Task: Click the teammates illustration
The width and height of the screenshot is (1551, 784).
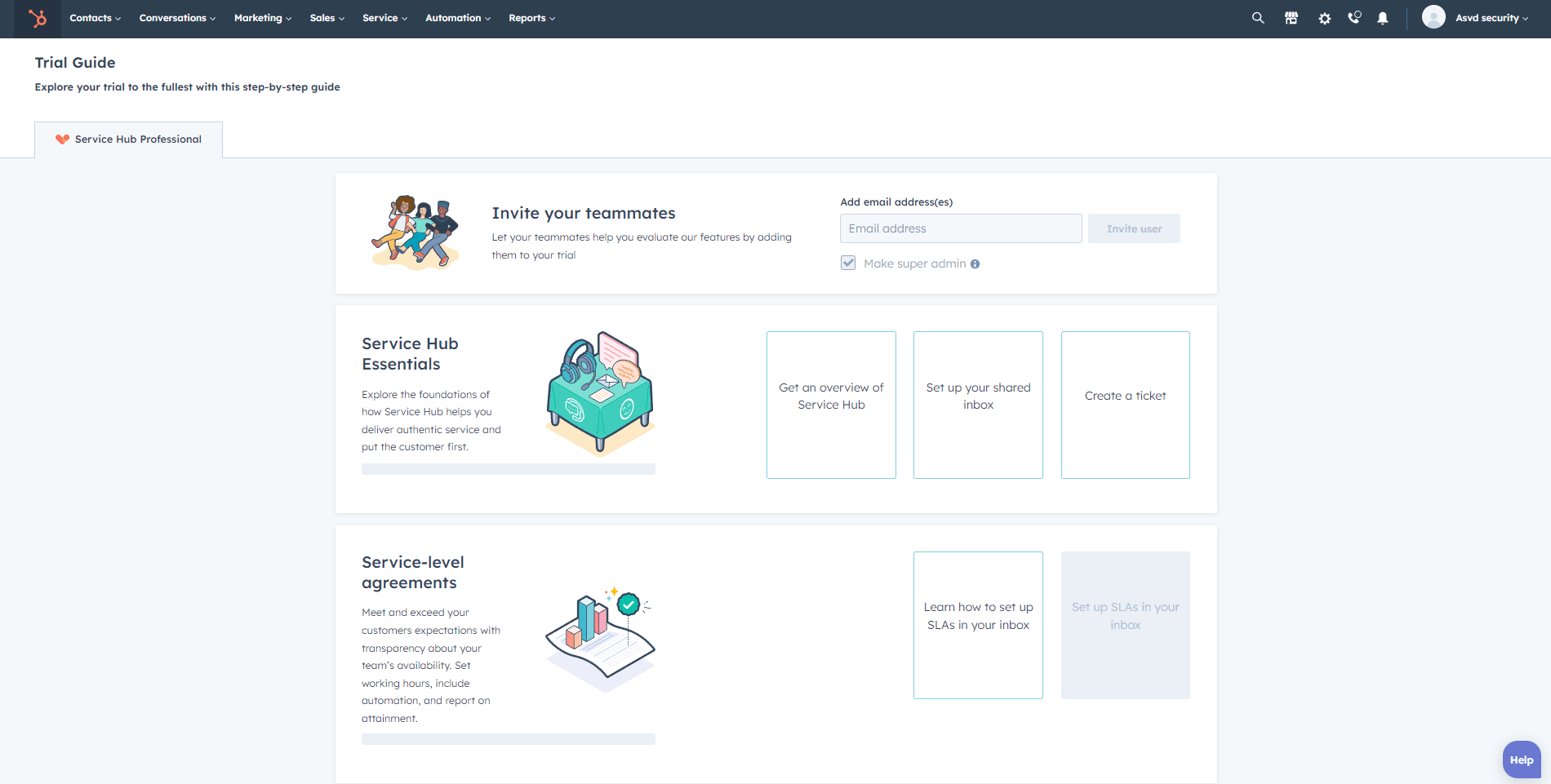Action: [416, 233]
